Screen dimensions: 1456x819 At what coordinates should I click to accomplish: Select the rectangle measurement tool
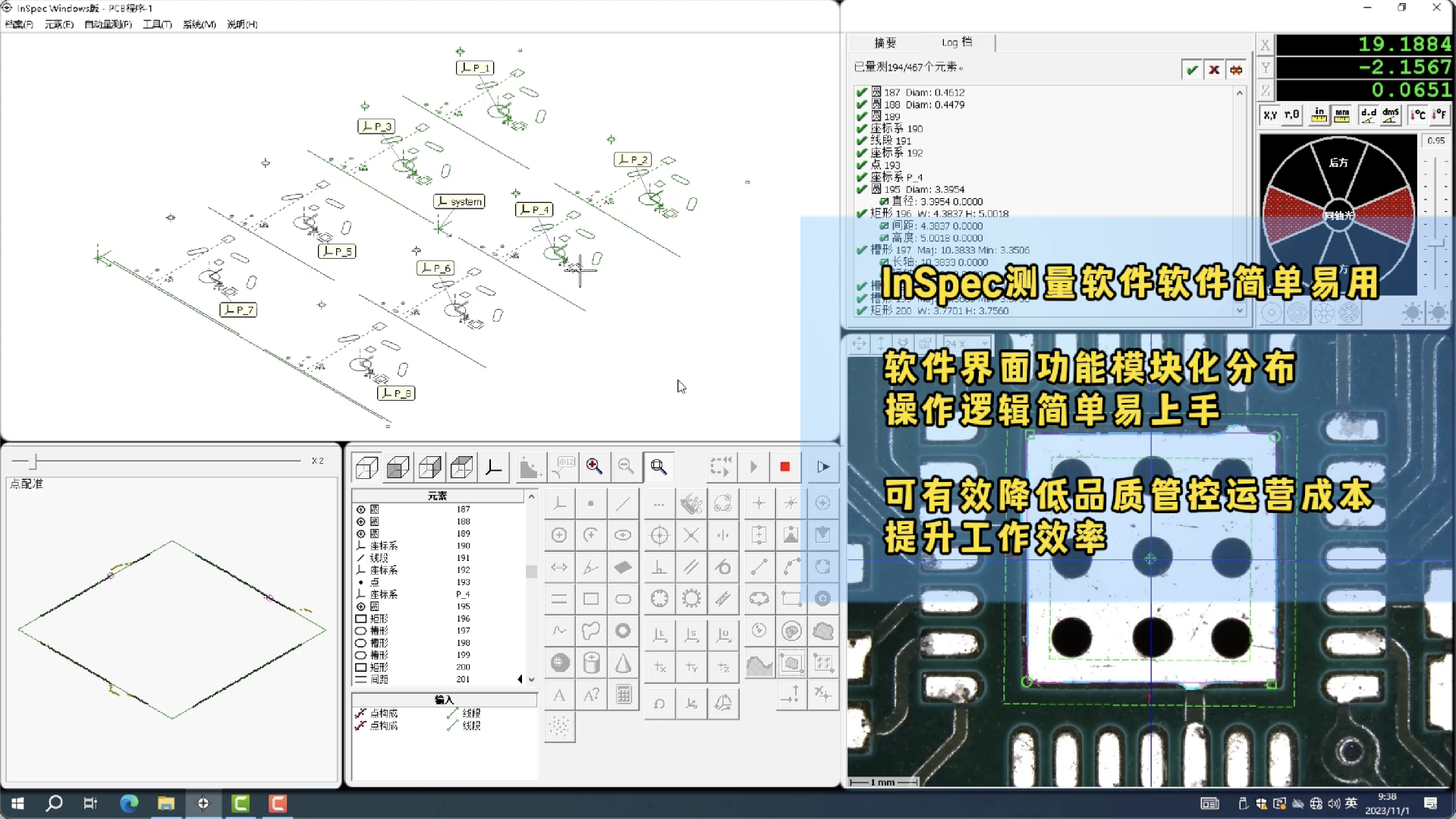591,599
